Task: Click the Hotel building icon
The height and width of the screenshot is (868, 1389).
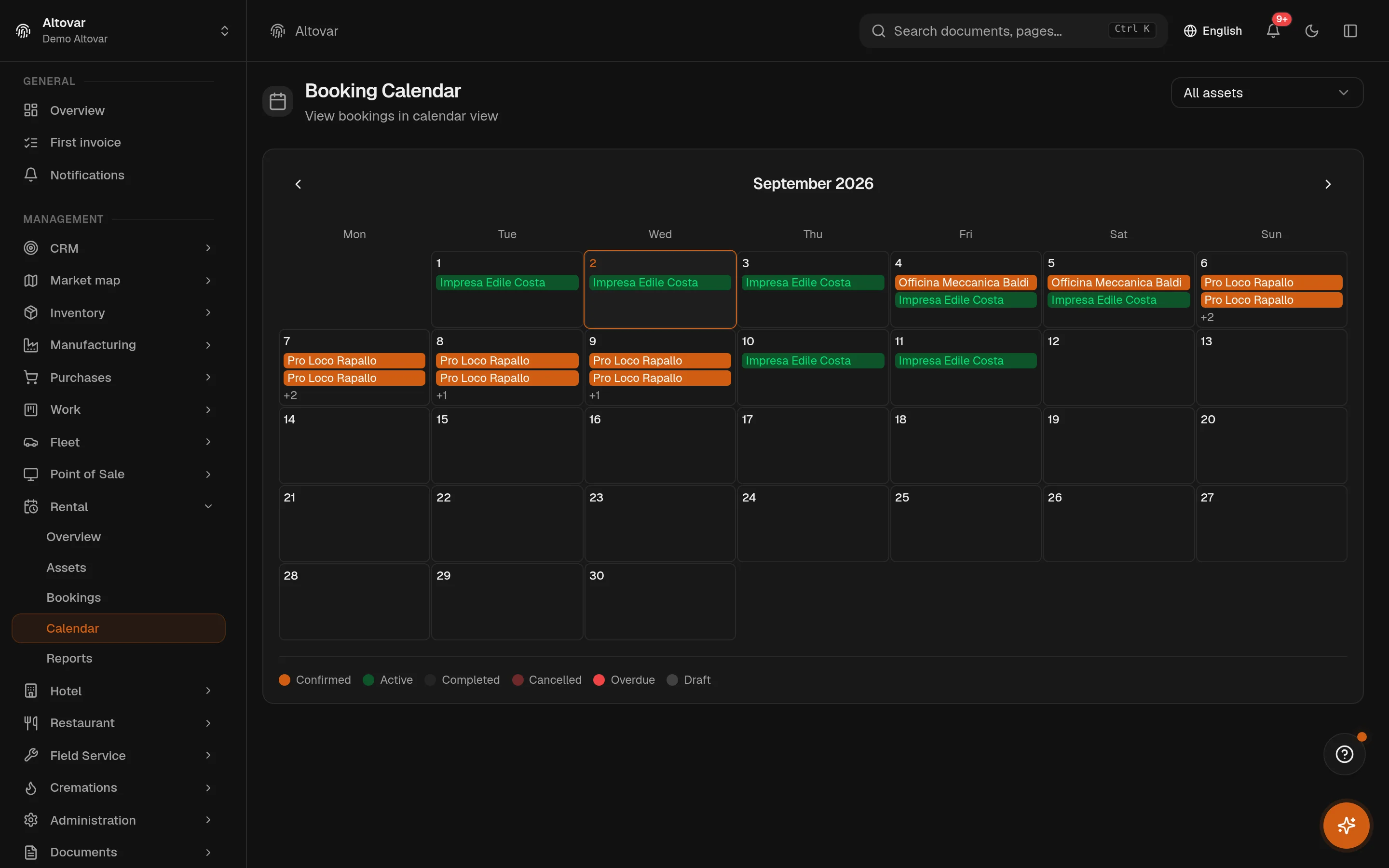Action: 31,691
